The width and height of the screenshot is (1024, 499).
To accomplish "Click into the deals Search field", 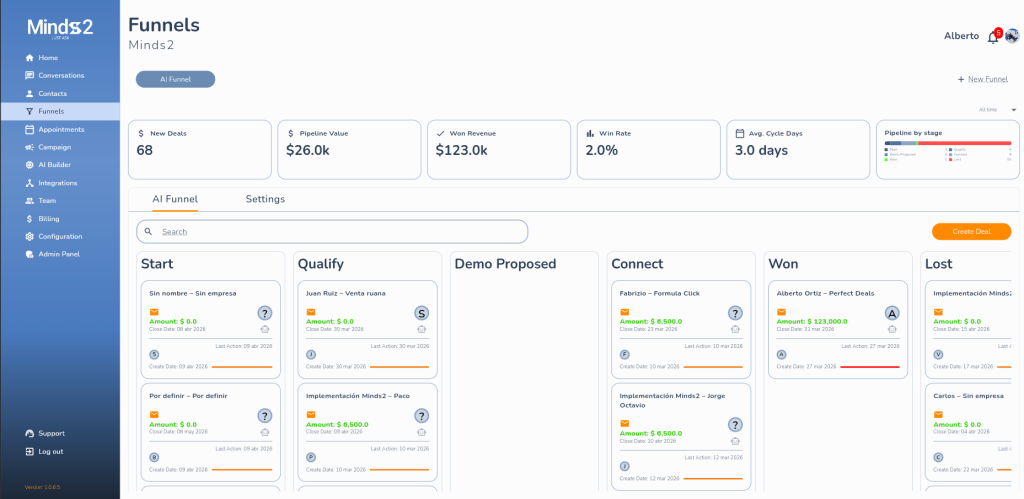I will tap(340, 232).
